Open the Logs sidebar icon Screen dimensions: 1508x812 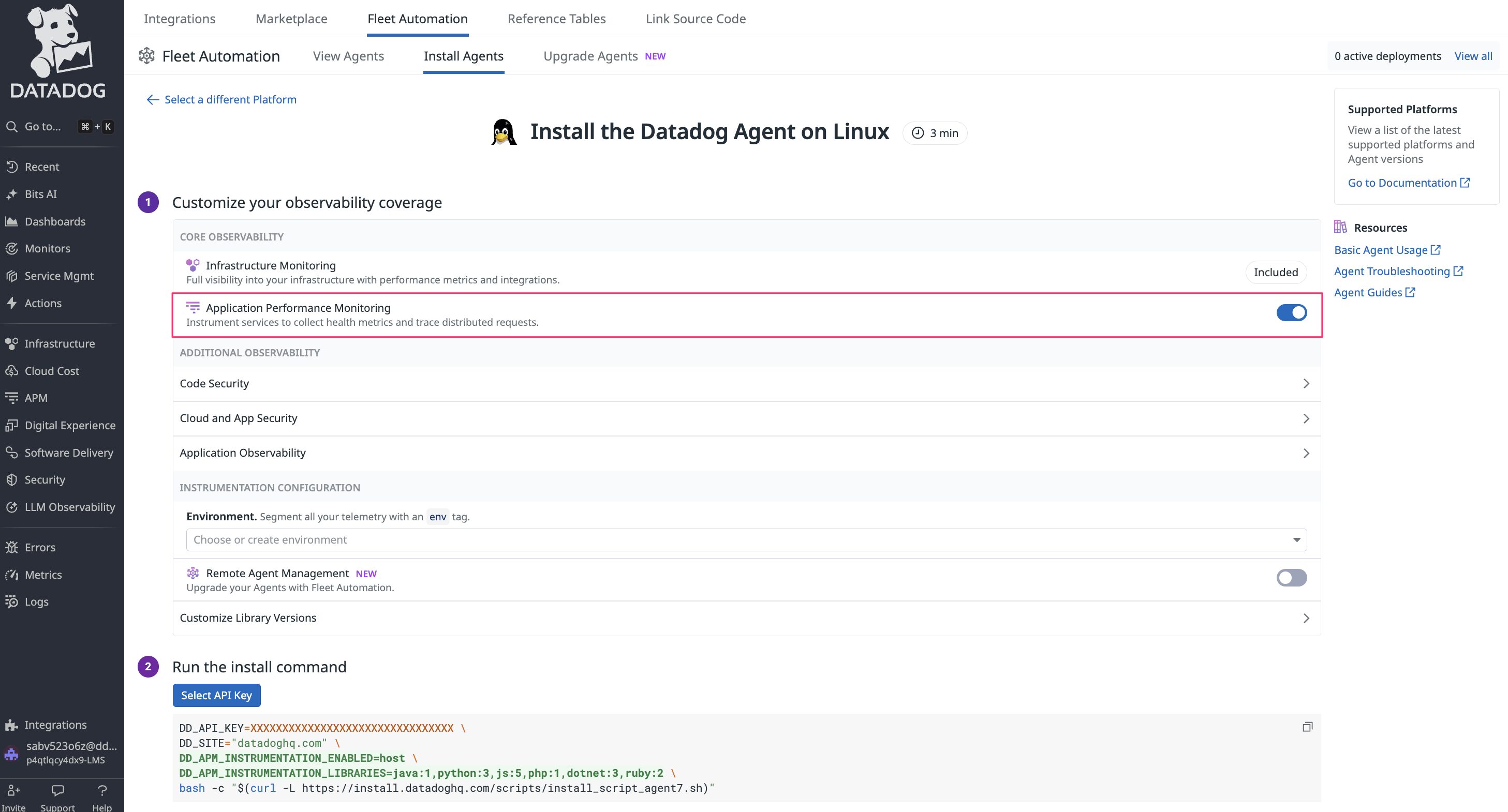click(x=12, y=602)
